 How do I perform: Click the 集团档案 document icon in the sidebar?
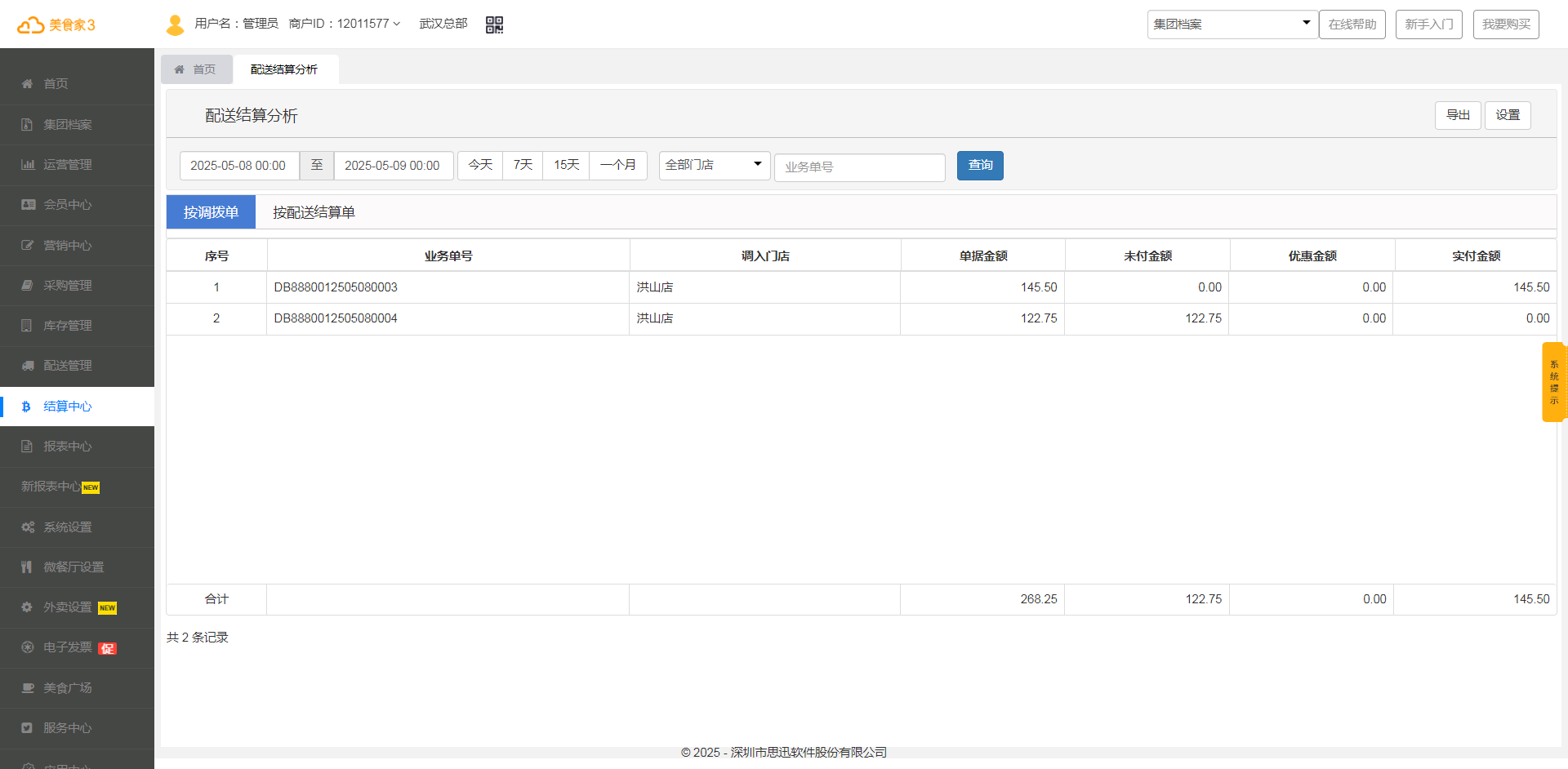[27, 124]
